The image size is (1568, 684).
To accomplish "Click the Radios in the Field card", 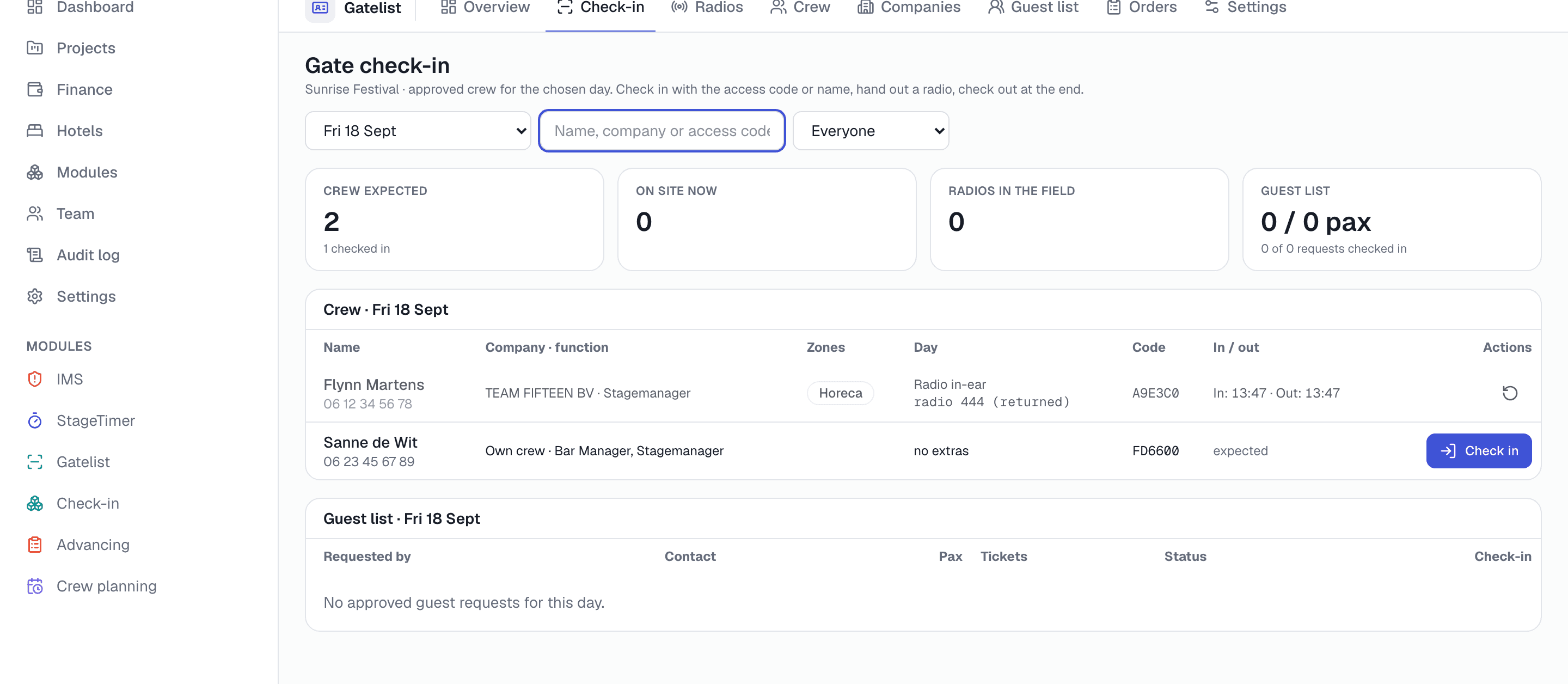I will pos(1079,219).
